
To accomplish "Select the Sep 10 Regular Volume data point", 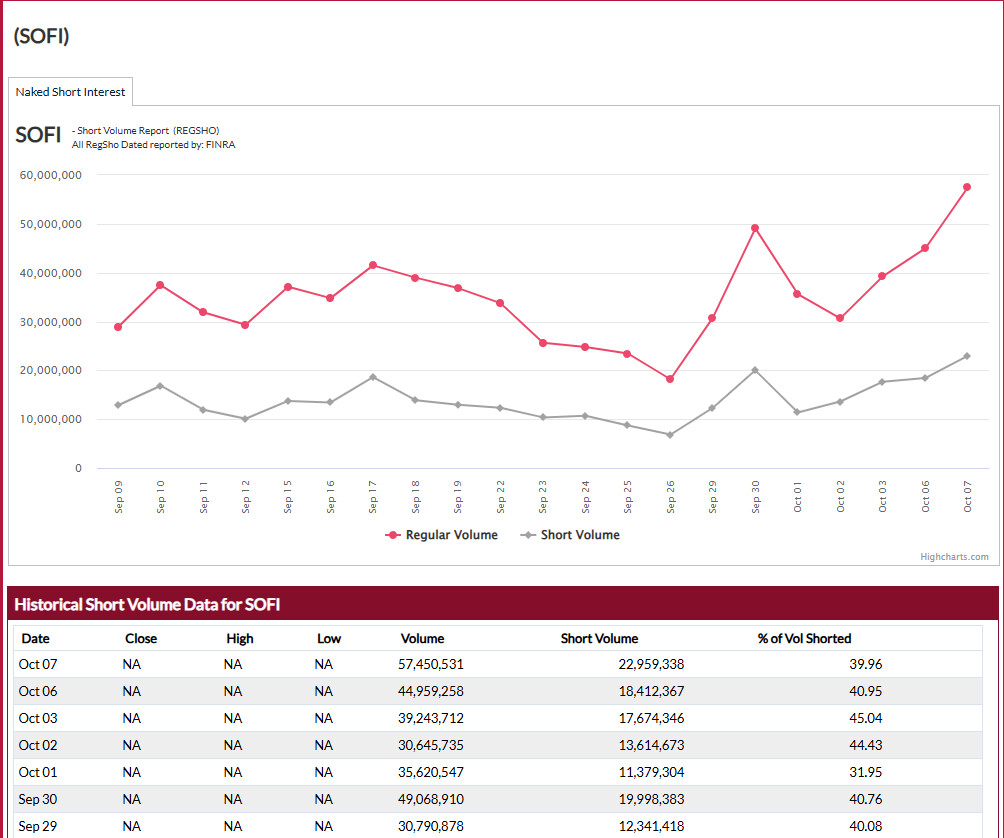I will 161,285.
